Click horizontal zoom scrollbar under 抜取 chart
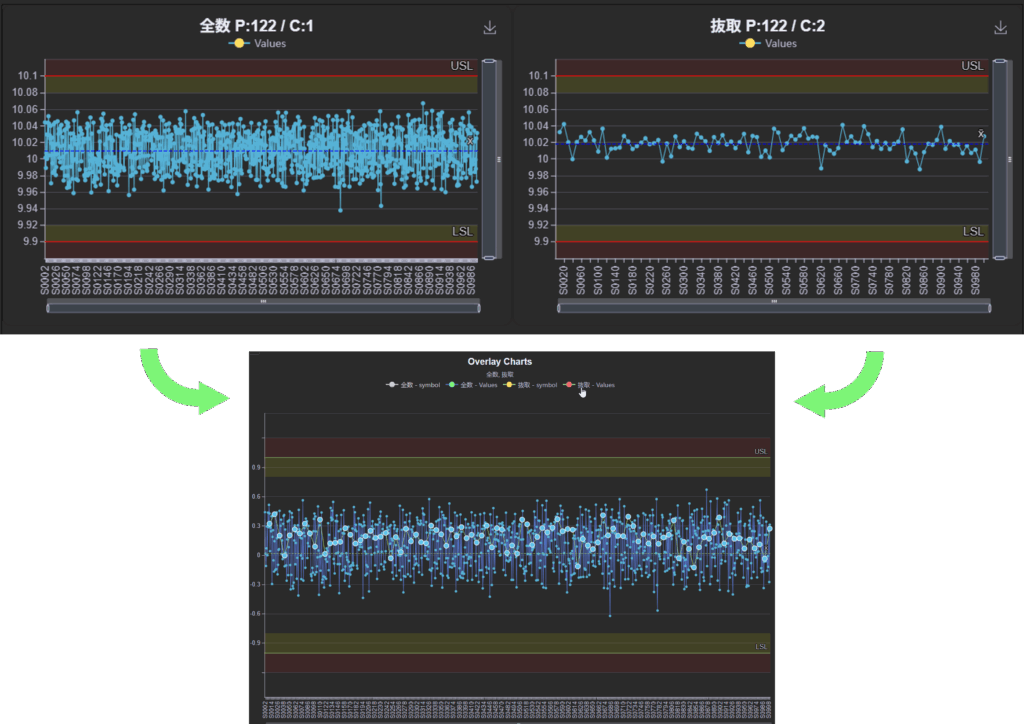Viewport: 1024px width, 724px height. coord(773,307)
